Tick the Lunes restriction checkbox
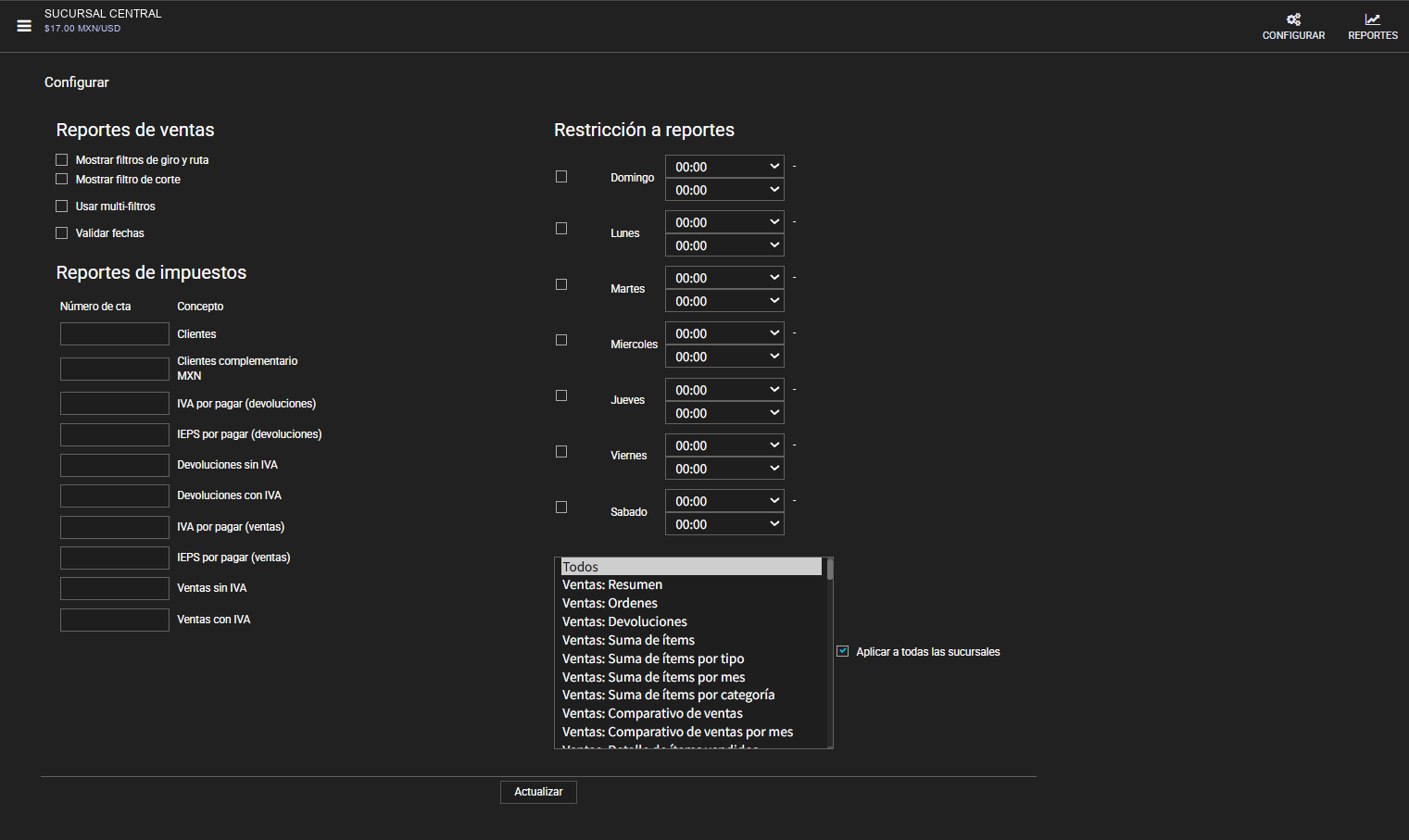Viewport: 1409px width, 840px height. pyautogui.click(x=561, y=229)
